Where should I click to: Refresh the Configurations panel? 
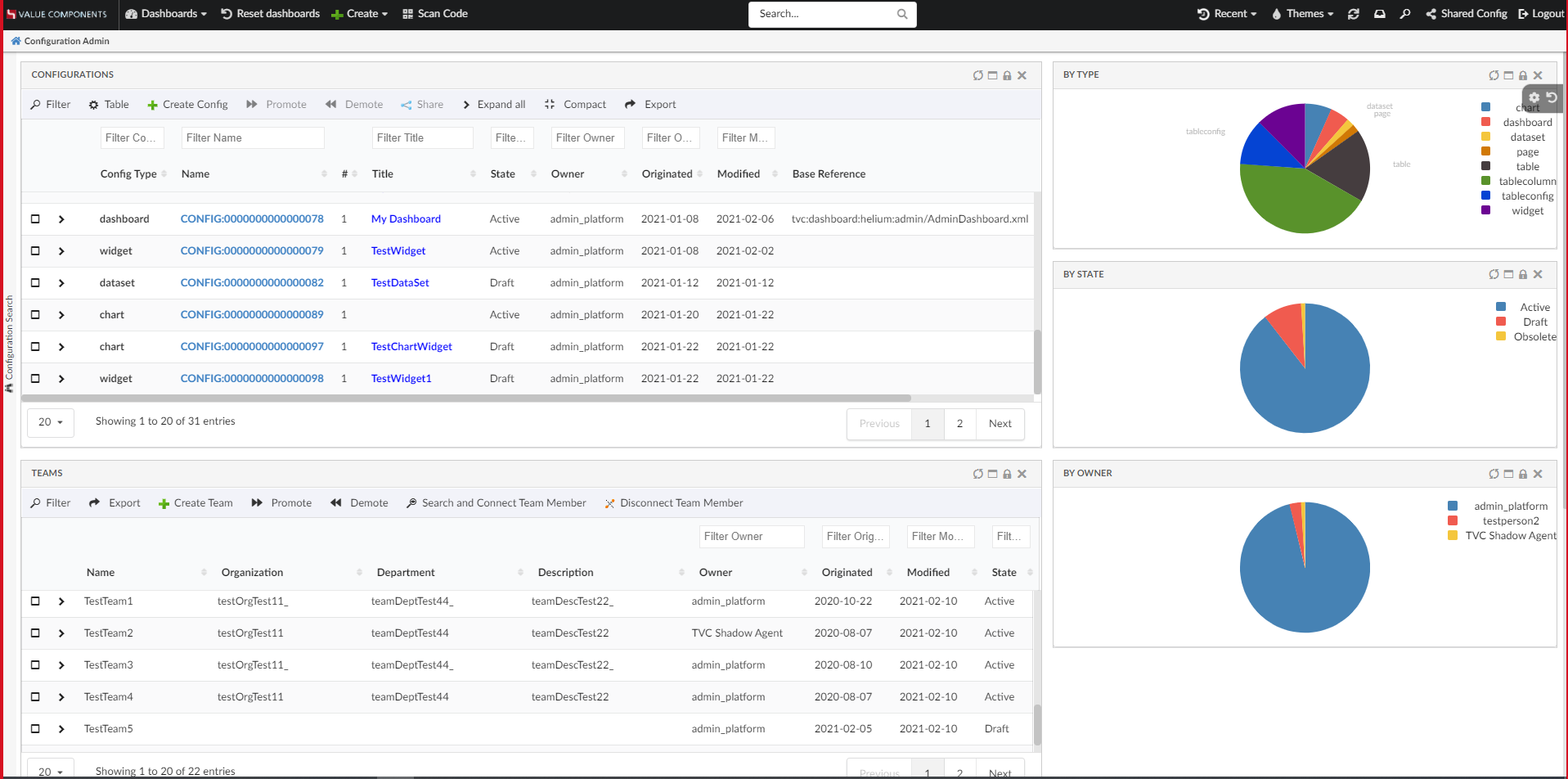tap(977, 75)
